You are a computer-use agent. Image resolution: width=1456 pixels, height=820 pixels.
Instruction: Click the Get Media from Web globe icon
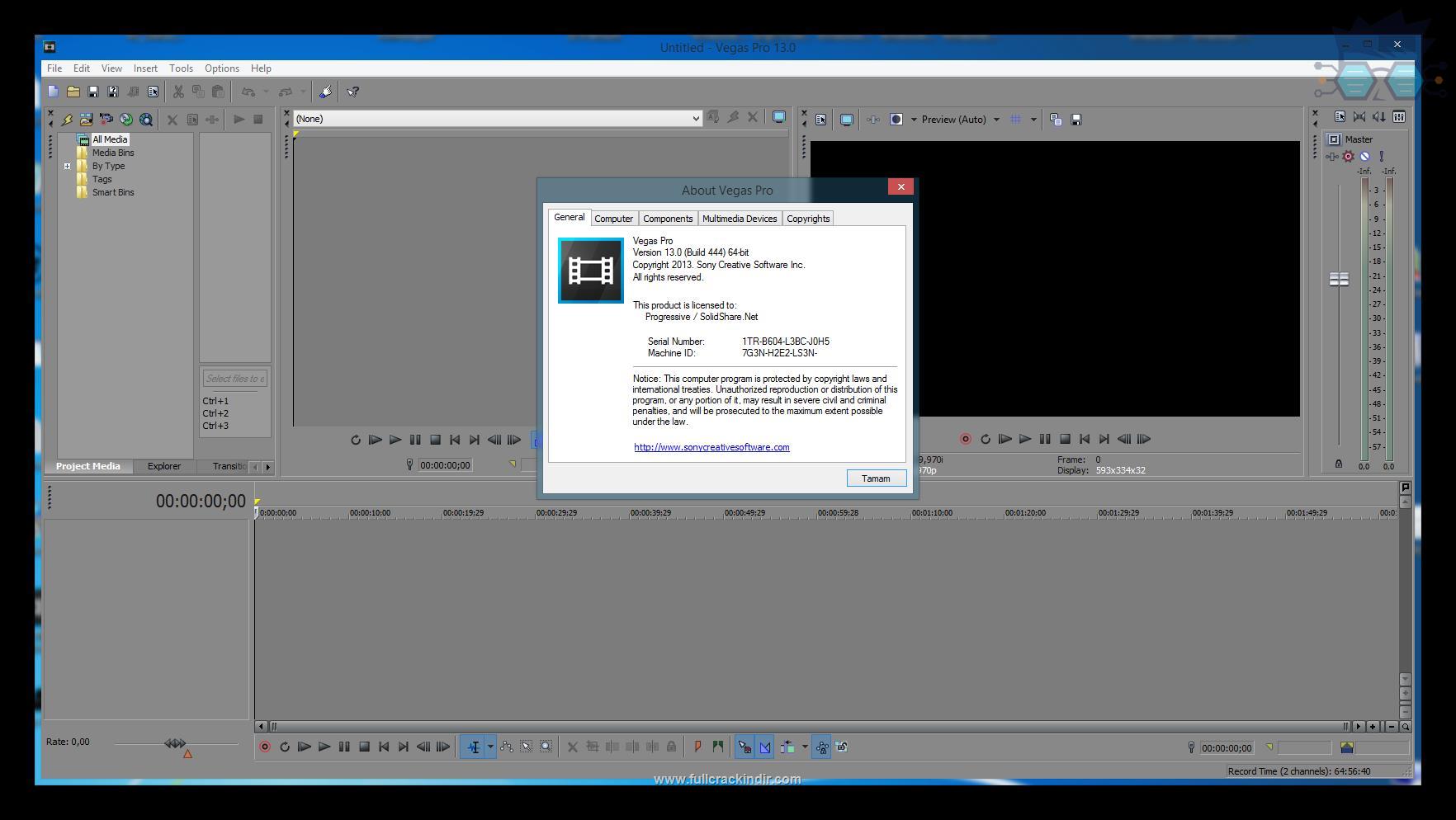click(126, 120)
